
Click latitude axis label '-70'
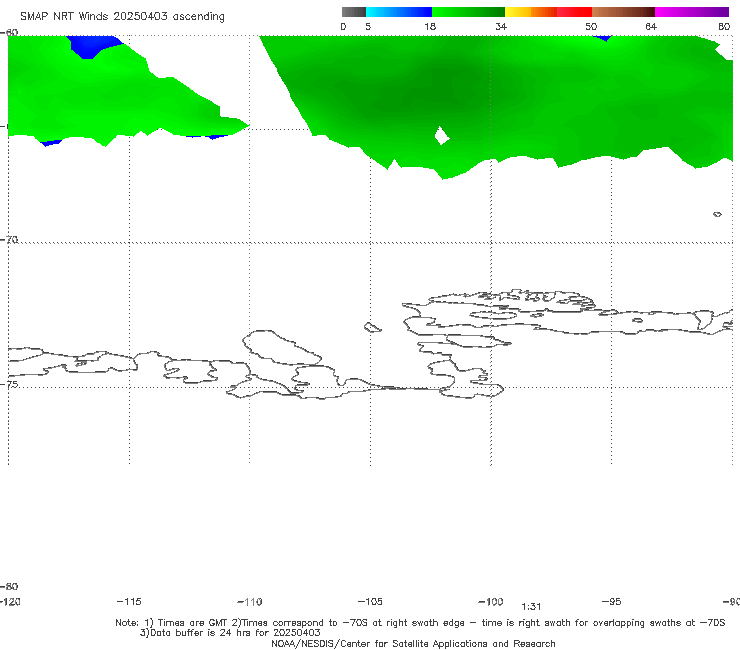(x=9, y=240)
